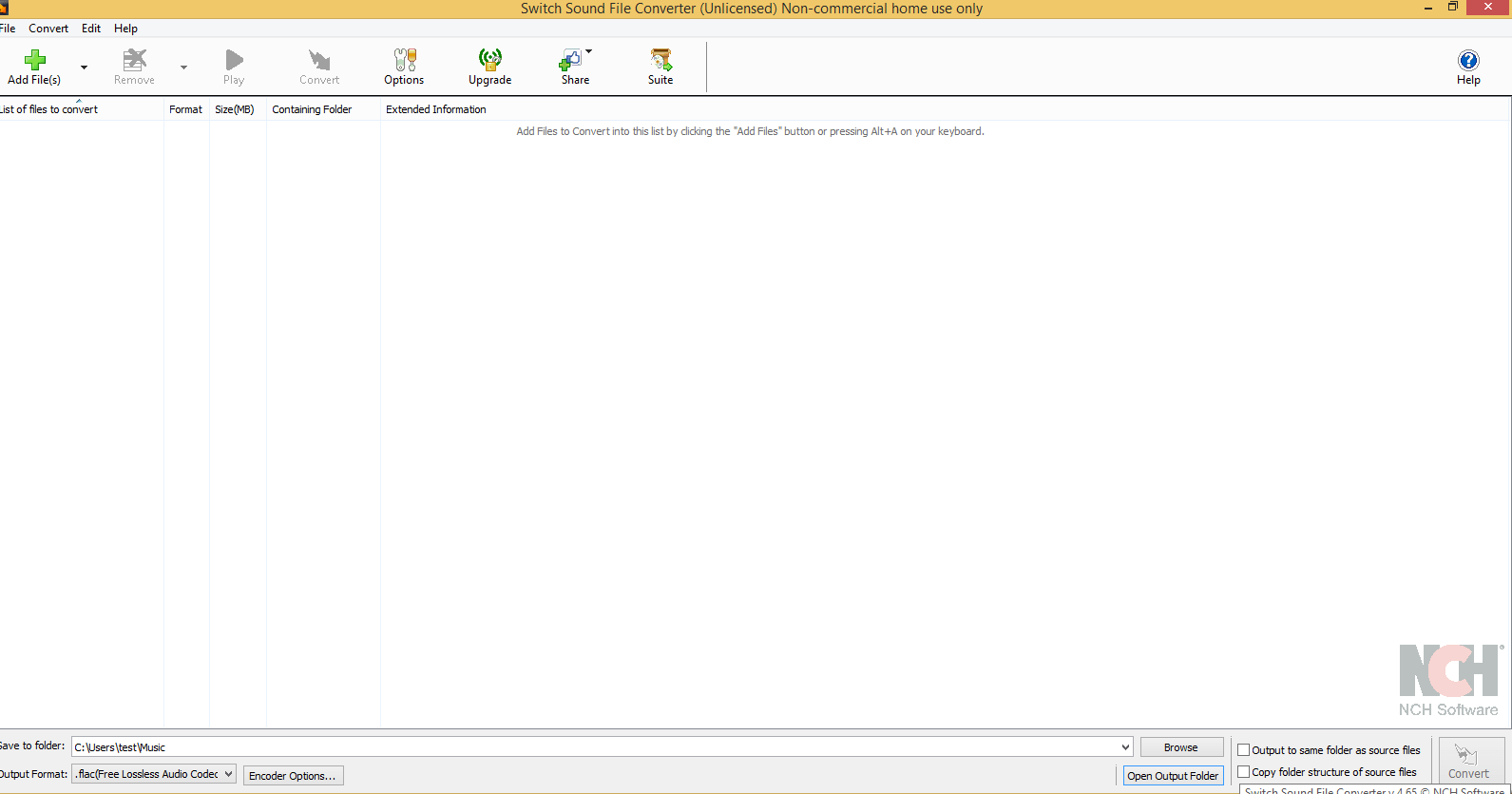Open the NCH Suite icon
Image resolution: width=1512 pixels, height=794 pixels.
(x=661, y=60)
